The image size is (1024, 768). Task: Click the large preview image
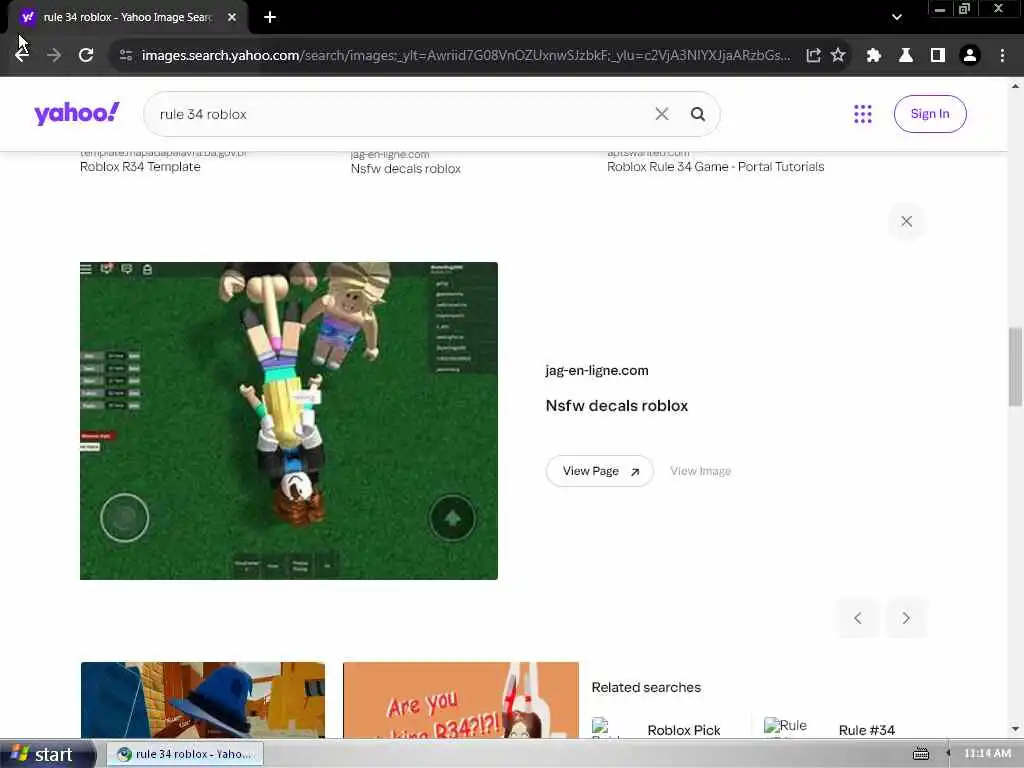(x=289, y=421)
